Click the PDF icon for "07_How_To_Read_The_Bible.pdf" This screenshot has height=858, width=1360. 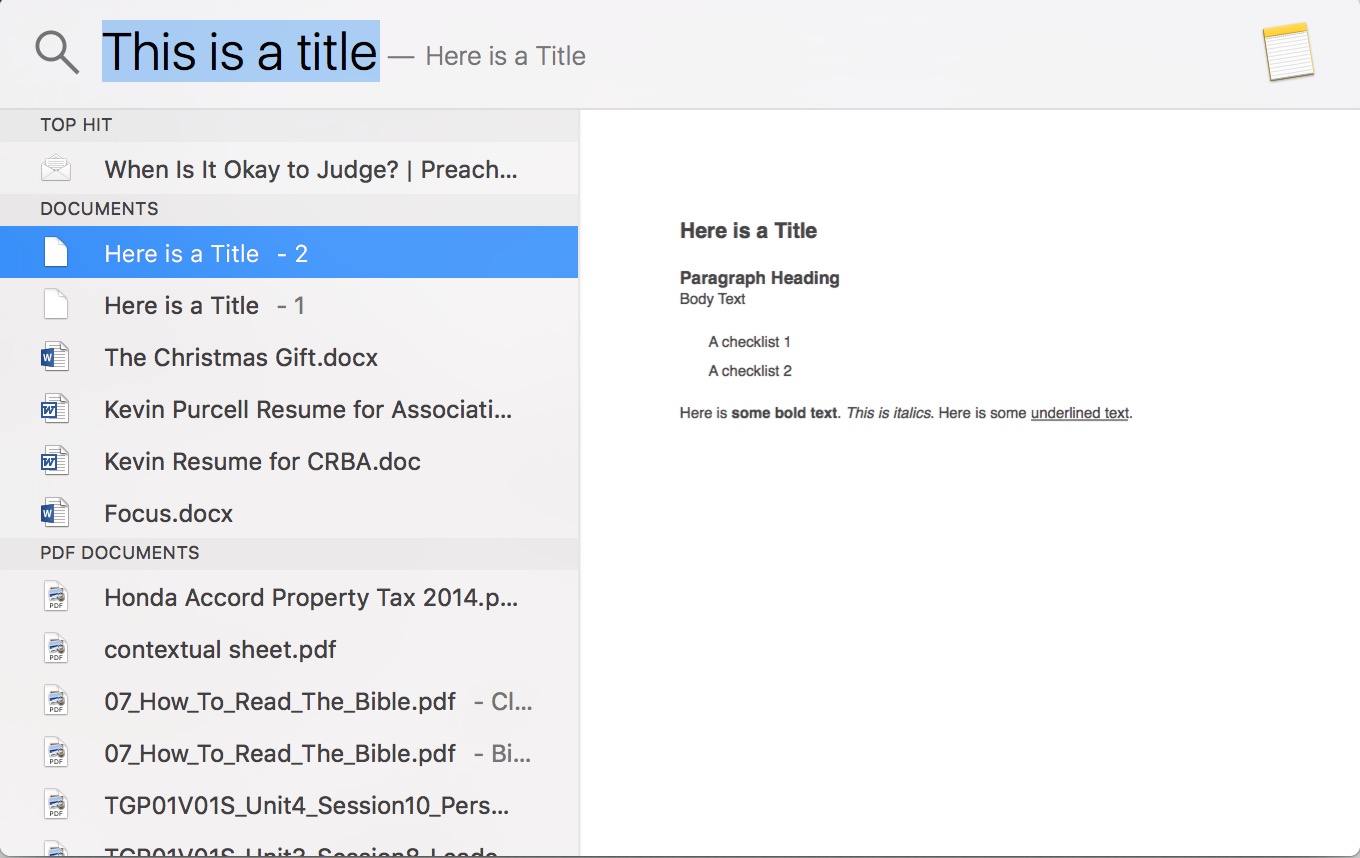pos(56,701)
